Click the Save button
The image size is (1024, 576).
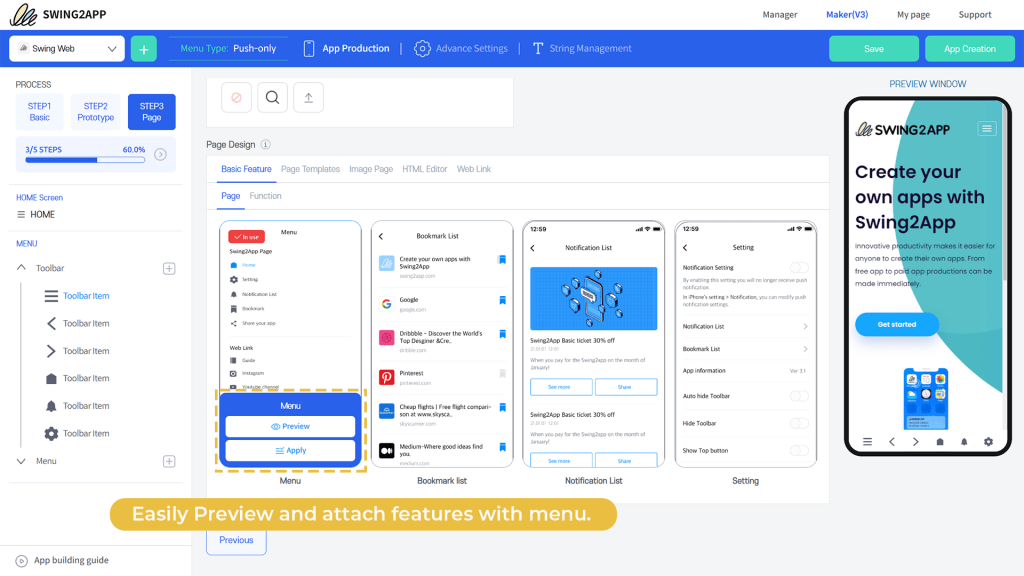tap(874, 49)
